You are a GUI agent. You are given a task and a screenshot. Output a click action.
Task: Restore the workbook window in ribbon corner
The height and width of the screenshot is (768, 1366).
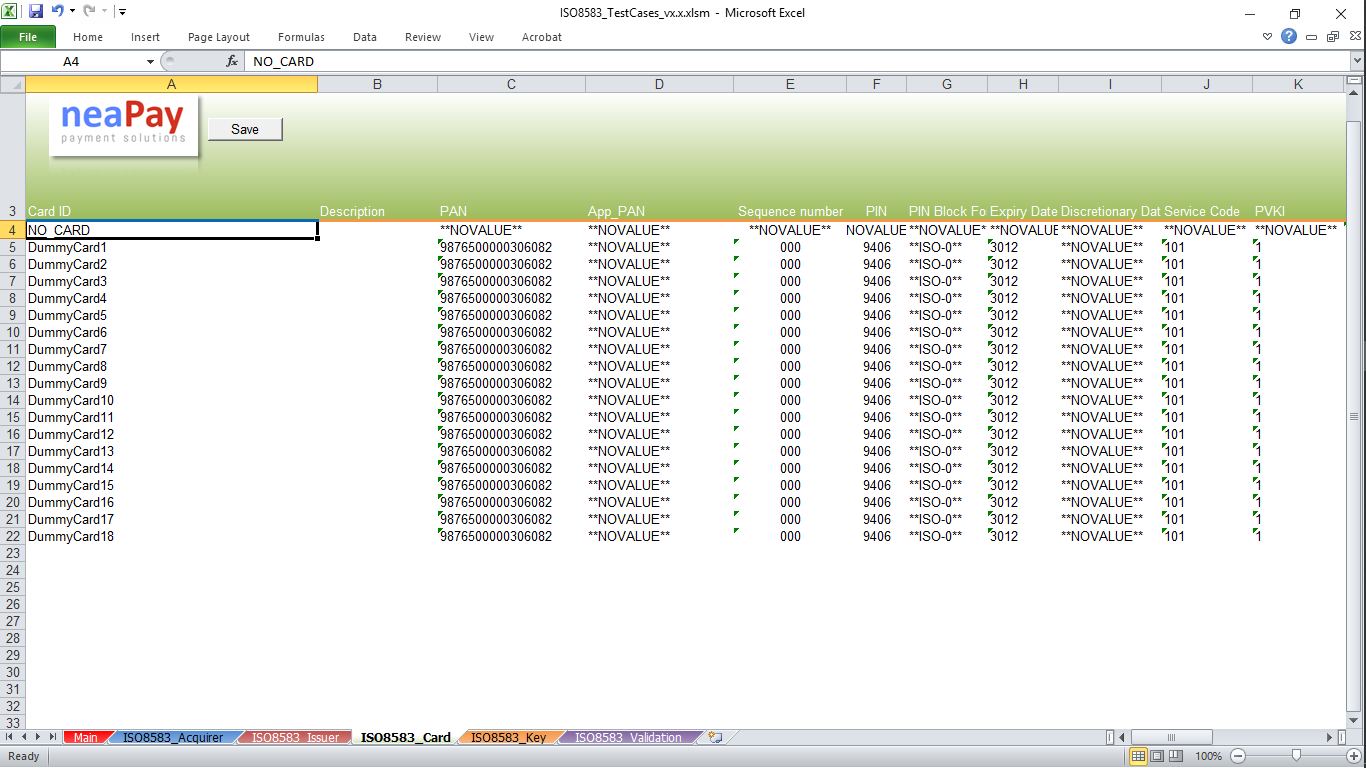tap(1332, 37)
